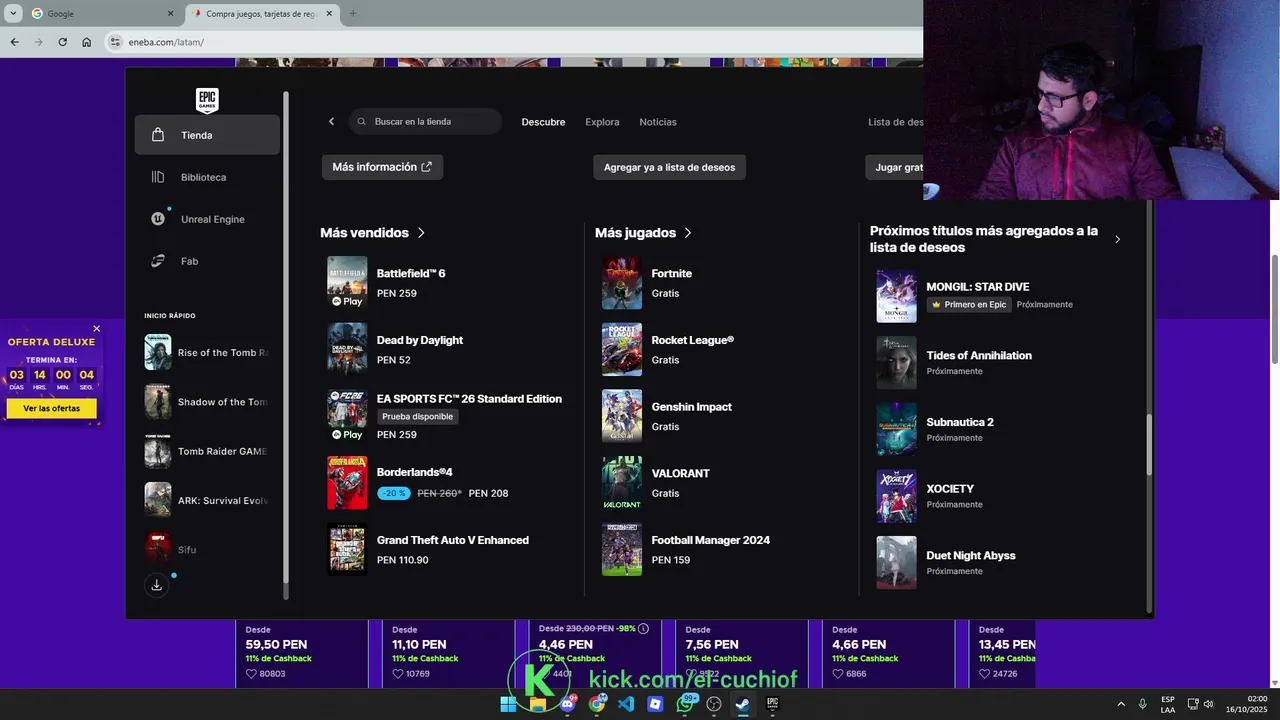This screenshot has width=1280, height=720.
Task: Open Duet Night Abyss title
Action: coord(971,555)
